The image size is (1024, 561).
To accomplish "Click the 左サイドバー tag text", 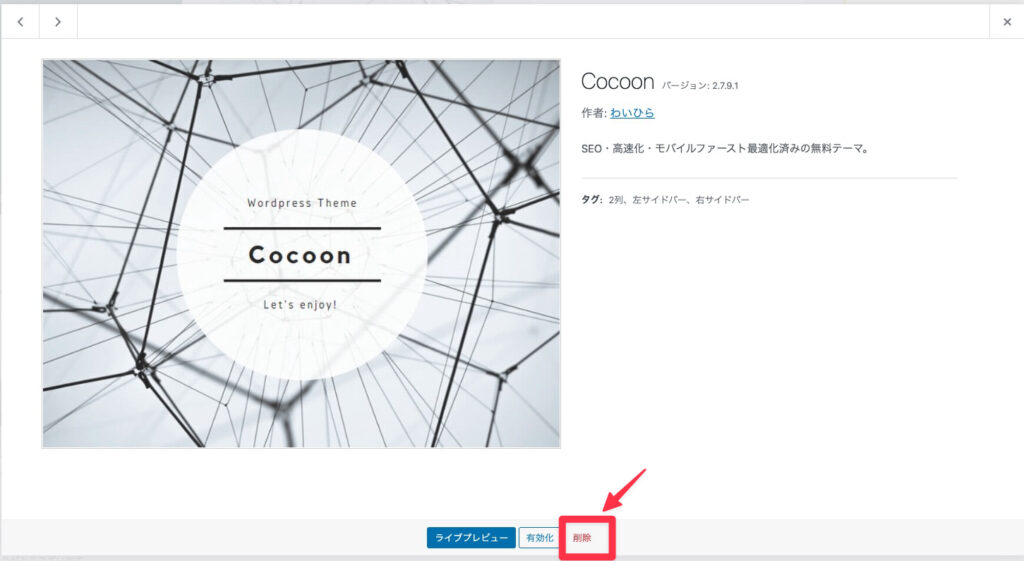I will click(x=659, y=200).
